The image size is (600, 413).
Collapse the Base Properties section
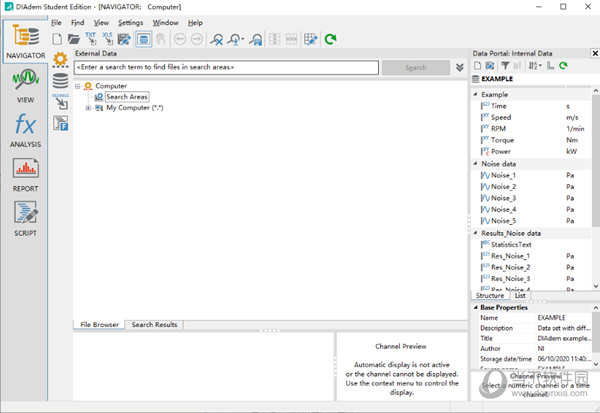[x=475, y=307]
